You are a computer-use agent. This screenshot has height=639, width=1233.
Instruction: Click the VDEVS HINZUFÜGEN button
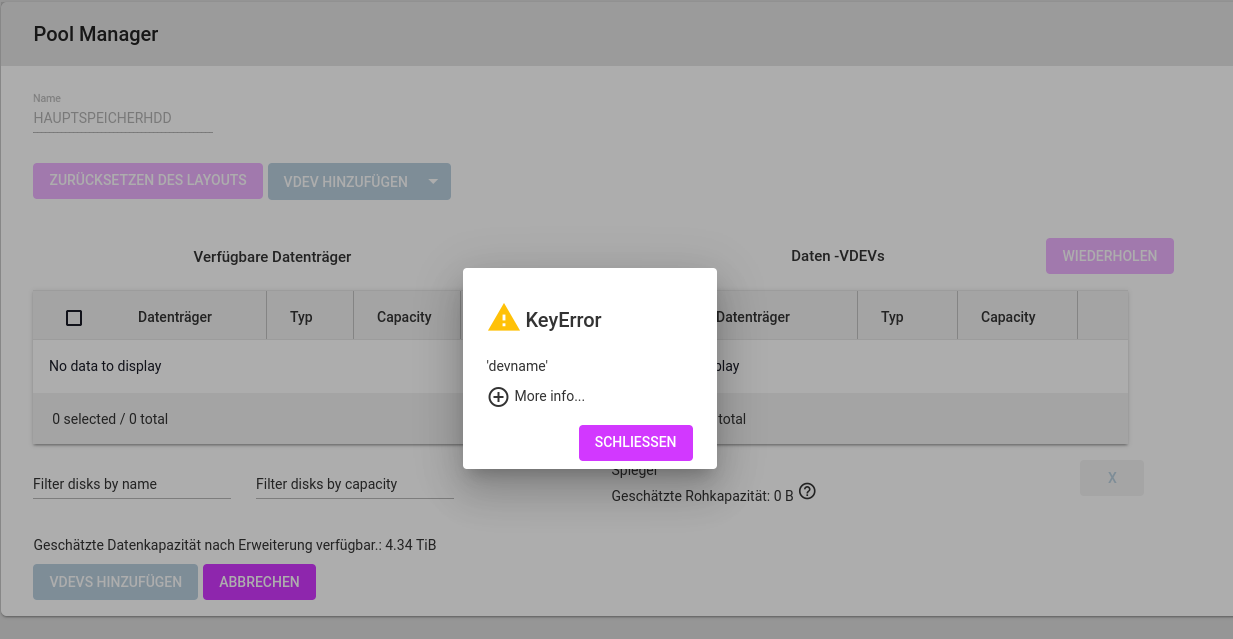tap(115, 582)
